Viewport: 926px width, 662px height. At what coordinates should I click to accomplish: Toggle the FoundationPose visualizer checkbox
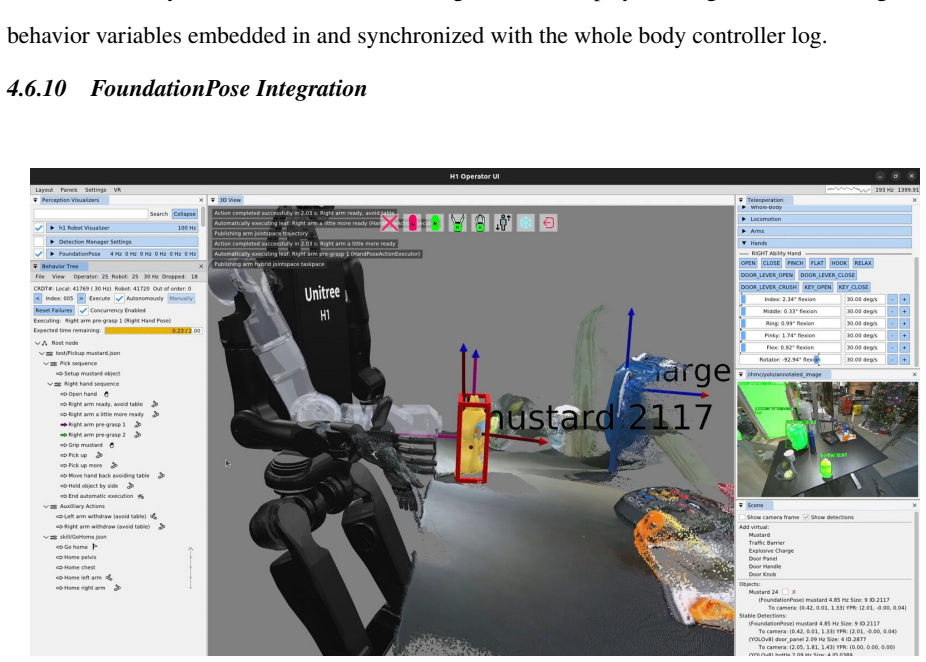(39, 253)
